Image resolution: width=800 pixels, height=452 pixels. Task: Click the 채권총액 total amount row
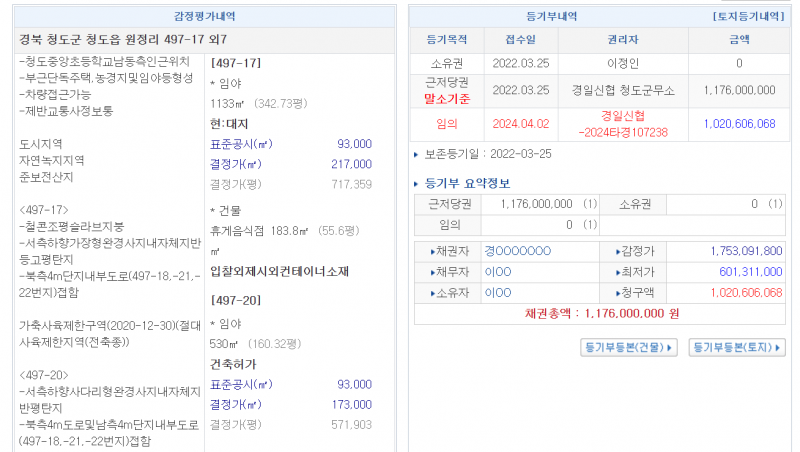[x=602, y=313]
